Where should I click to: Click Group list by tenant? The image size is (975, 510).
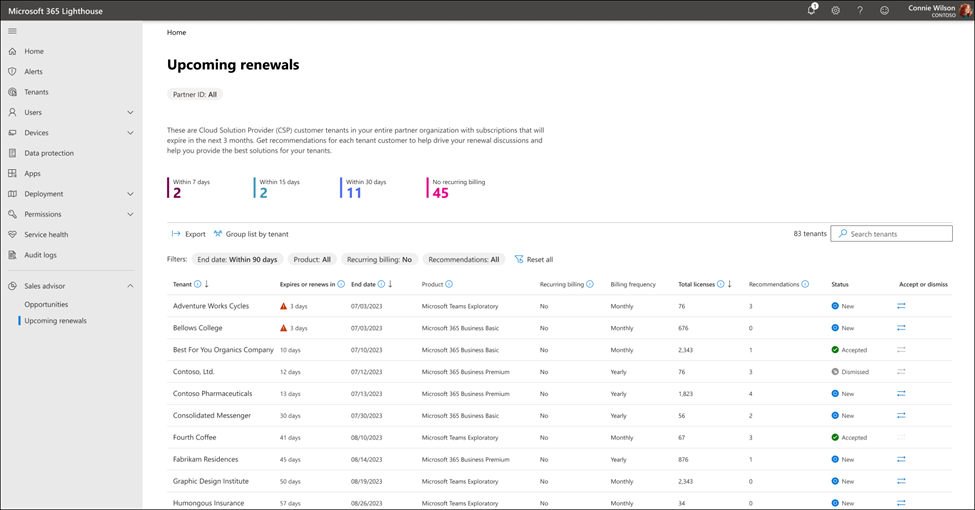pyautogui.click(x=251, y=234)
